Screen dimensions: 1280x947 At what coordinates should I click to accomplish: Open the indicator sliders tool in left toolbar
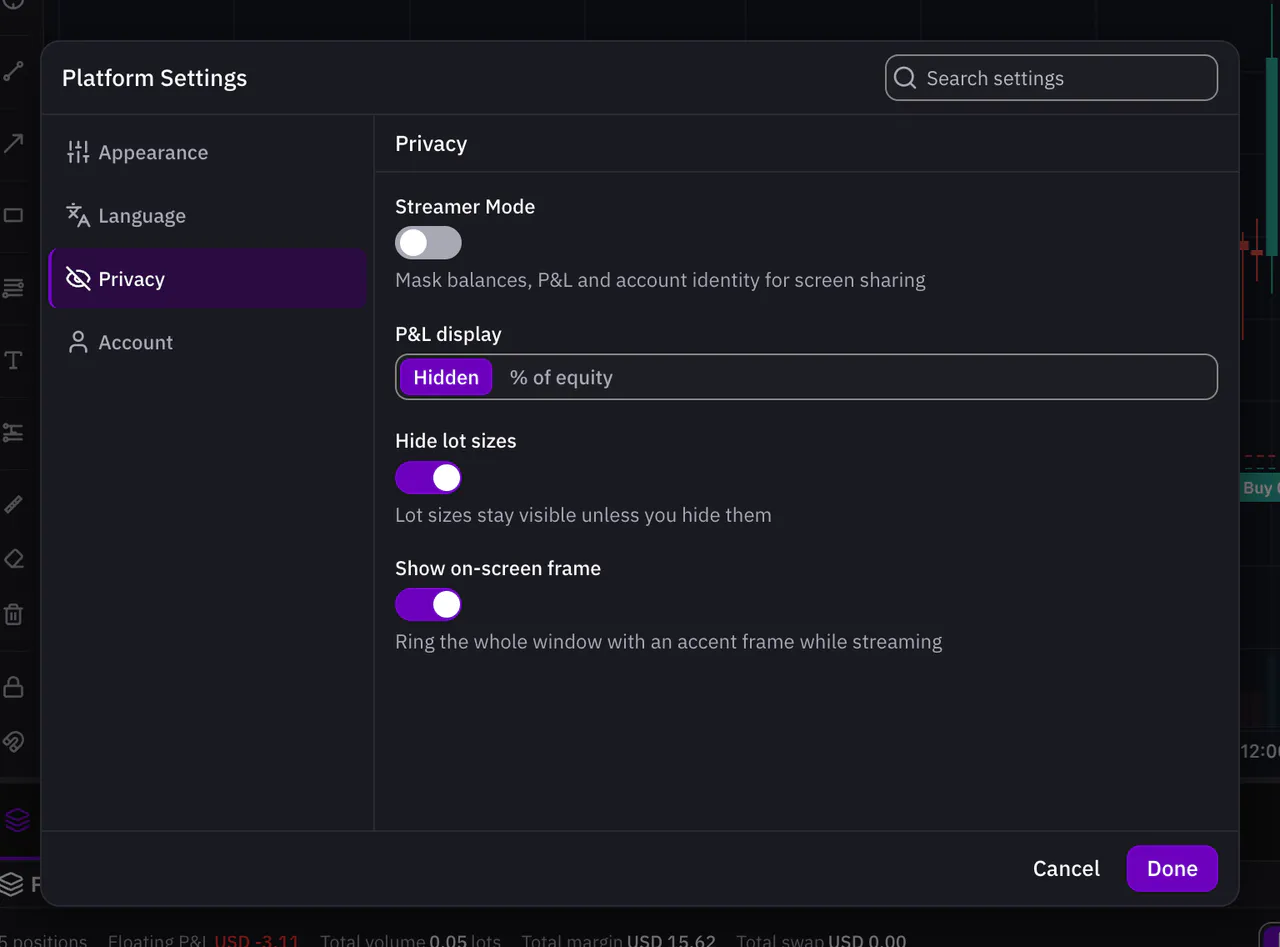pyautogui.click(x=13, y=432)
